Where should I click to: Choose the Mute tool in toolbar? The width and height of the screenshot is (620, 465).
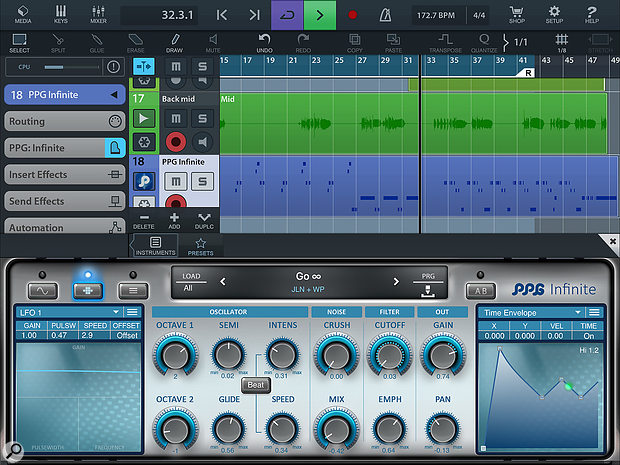click(x=213, y=43)
